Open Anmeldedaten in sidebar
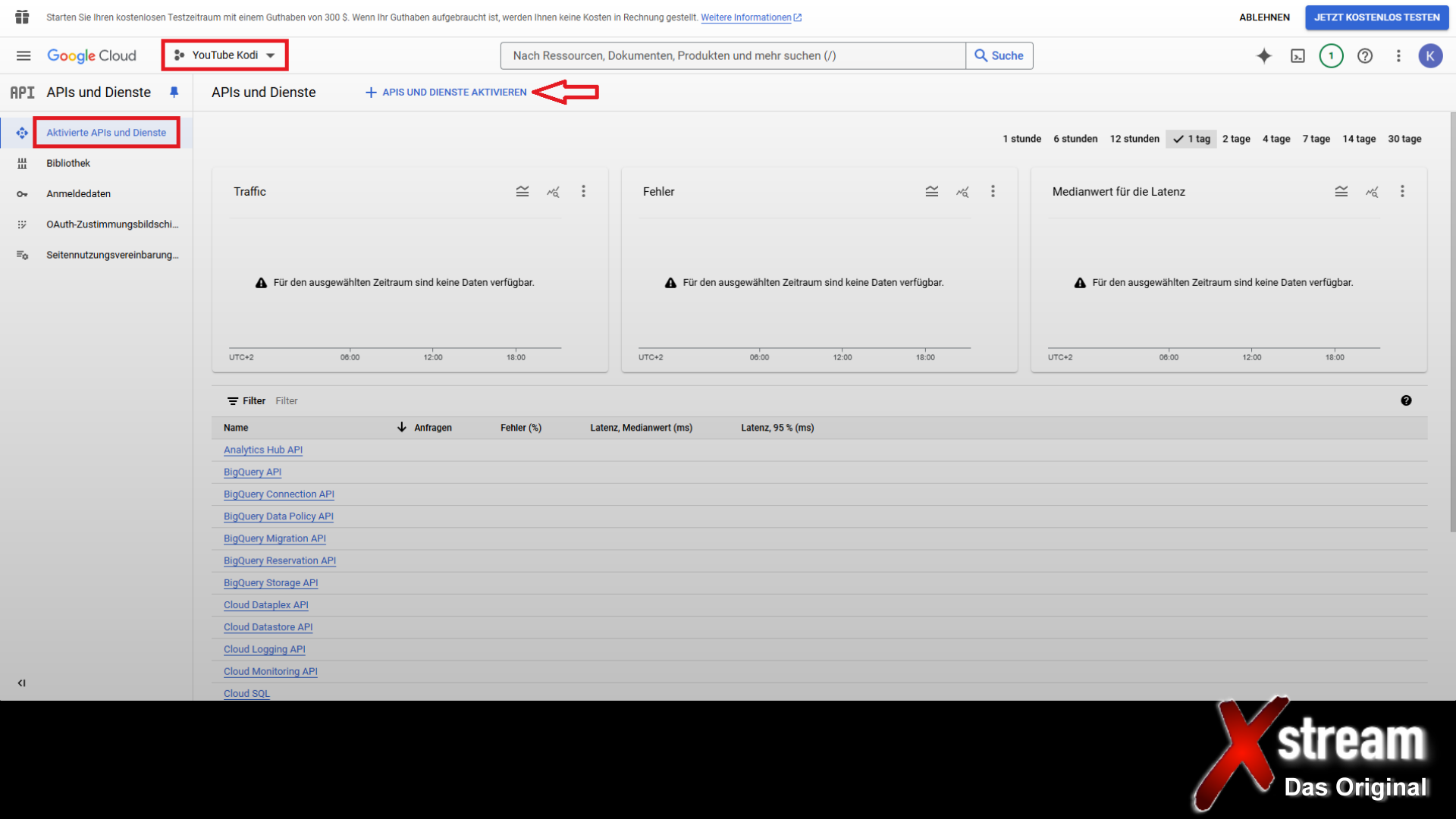 (78, 193)
